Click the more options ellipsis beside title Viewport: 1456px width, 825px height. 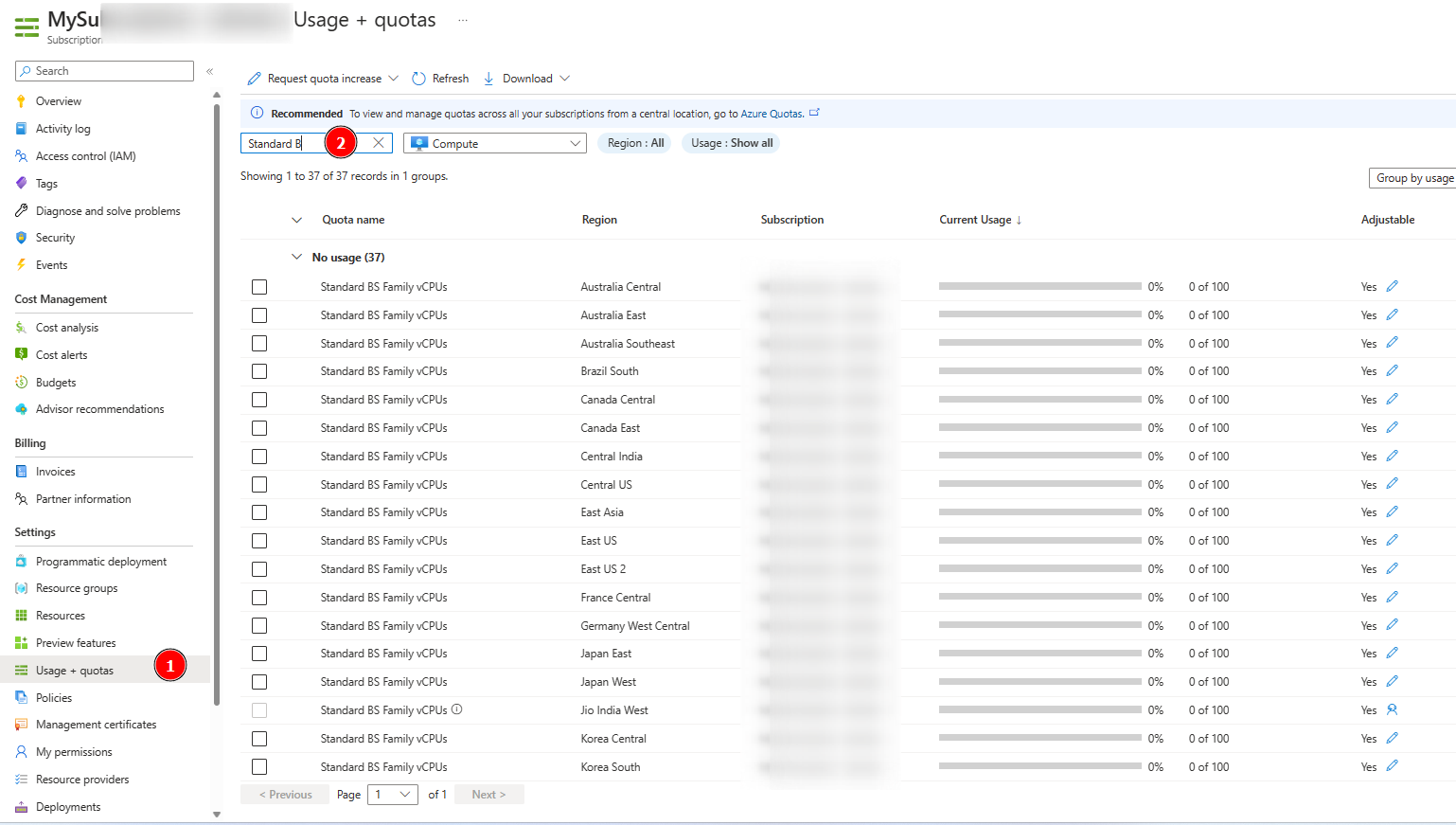pos(463,20)
